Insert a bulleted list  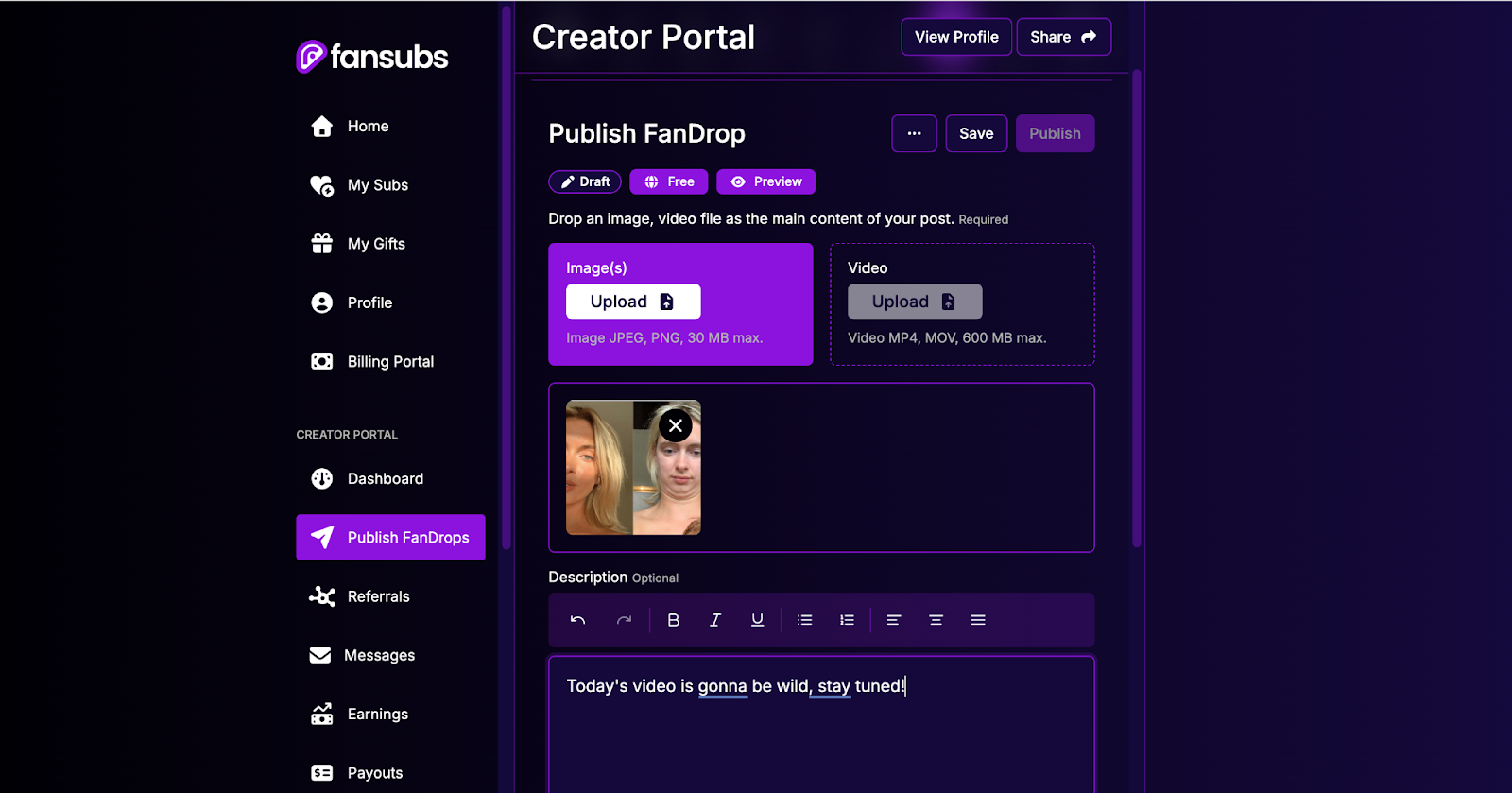[804, 620]
